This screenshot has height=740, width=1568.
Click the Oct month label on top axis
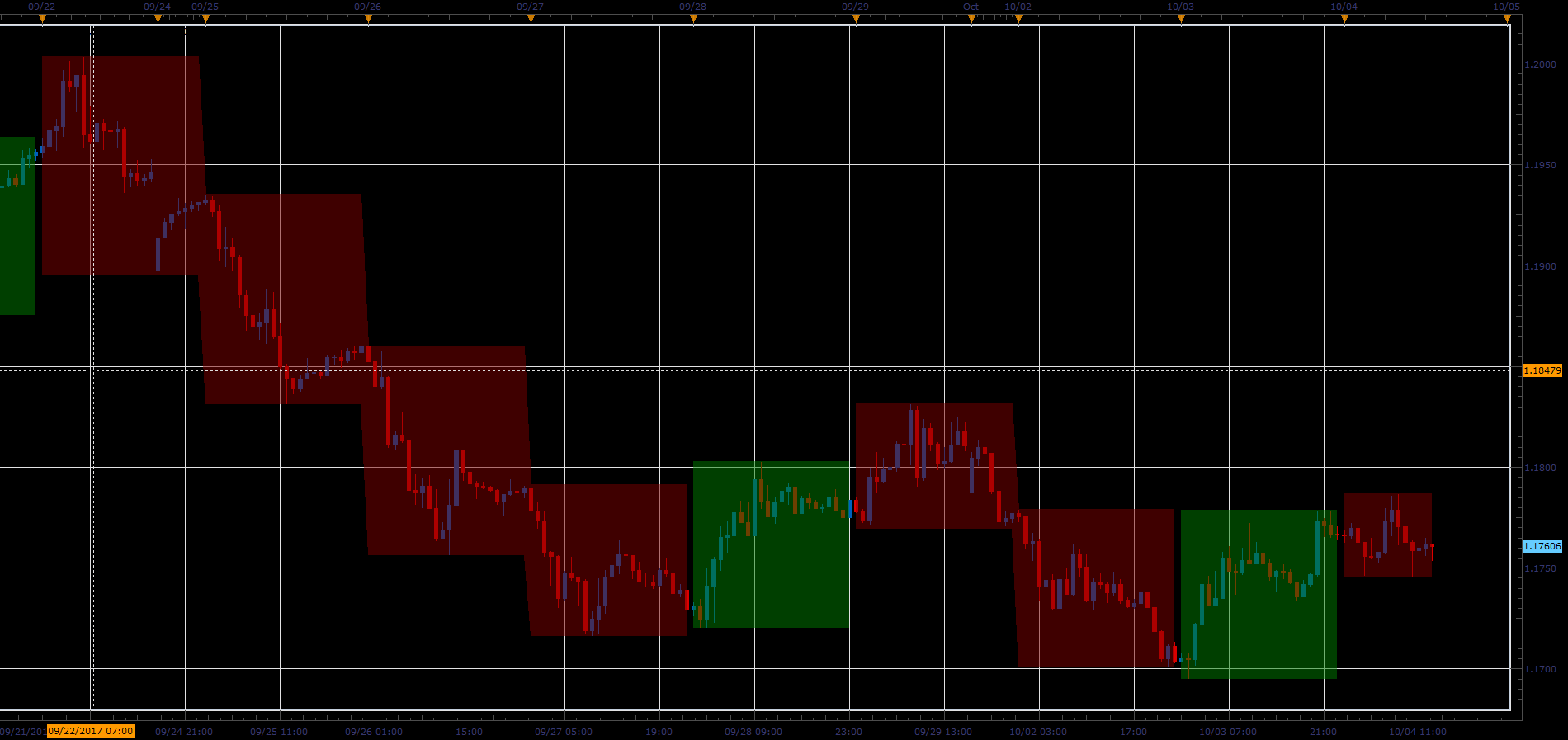pos(971,7)
